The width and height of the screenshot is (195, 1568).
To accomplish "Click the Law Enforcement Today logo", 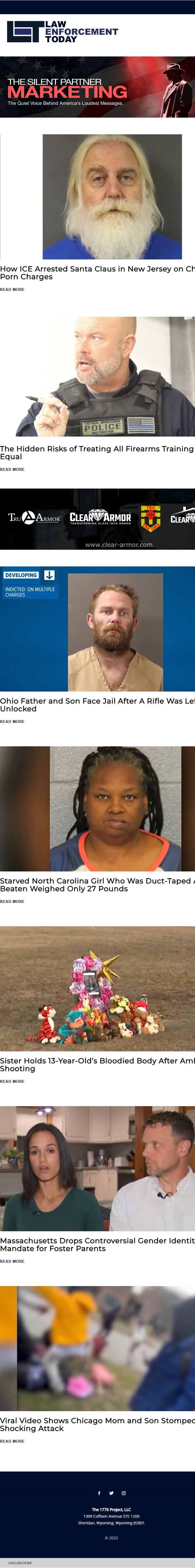I will pos(63,32).
